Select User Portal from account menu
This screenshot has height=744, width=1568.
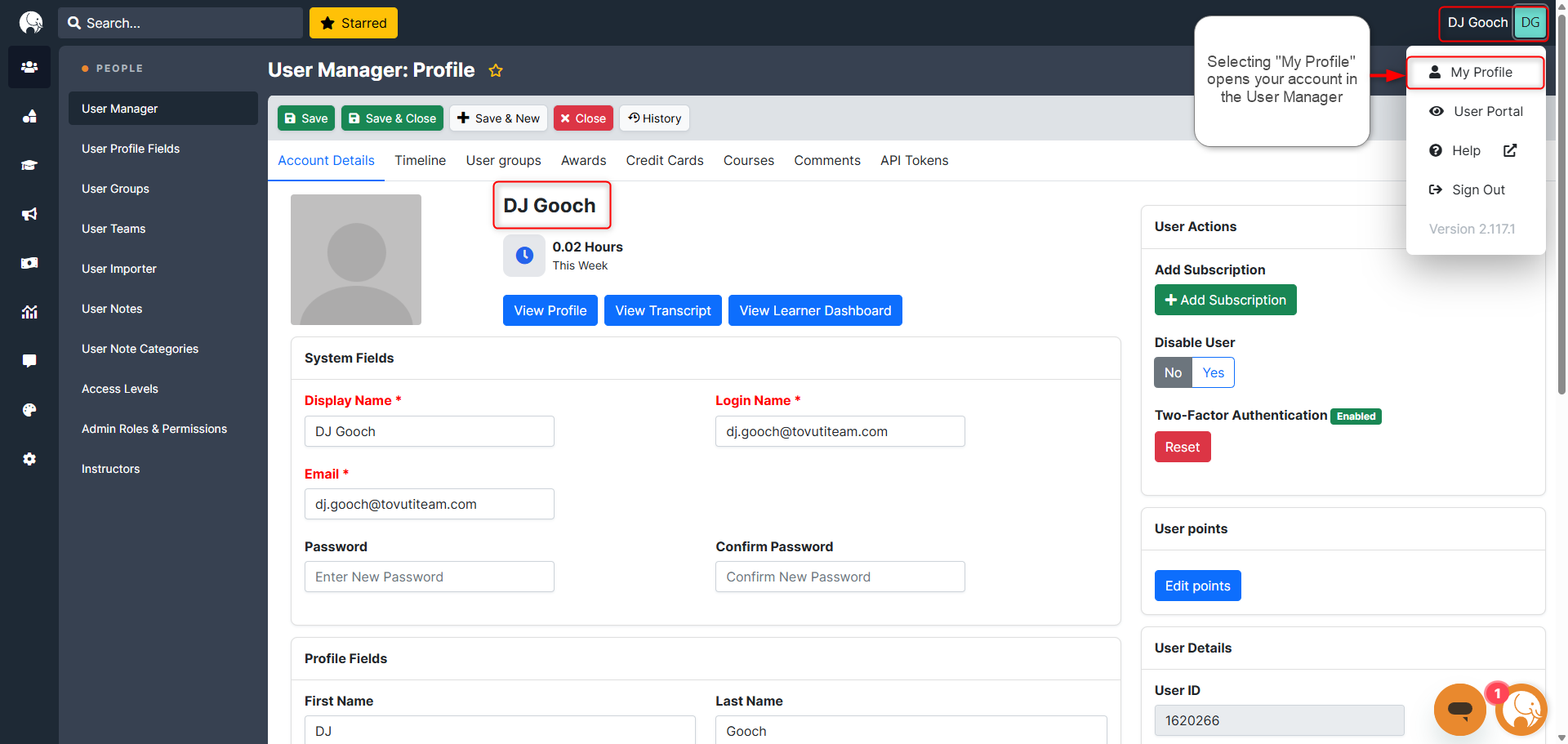point(1487,111)
